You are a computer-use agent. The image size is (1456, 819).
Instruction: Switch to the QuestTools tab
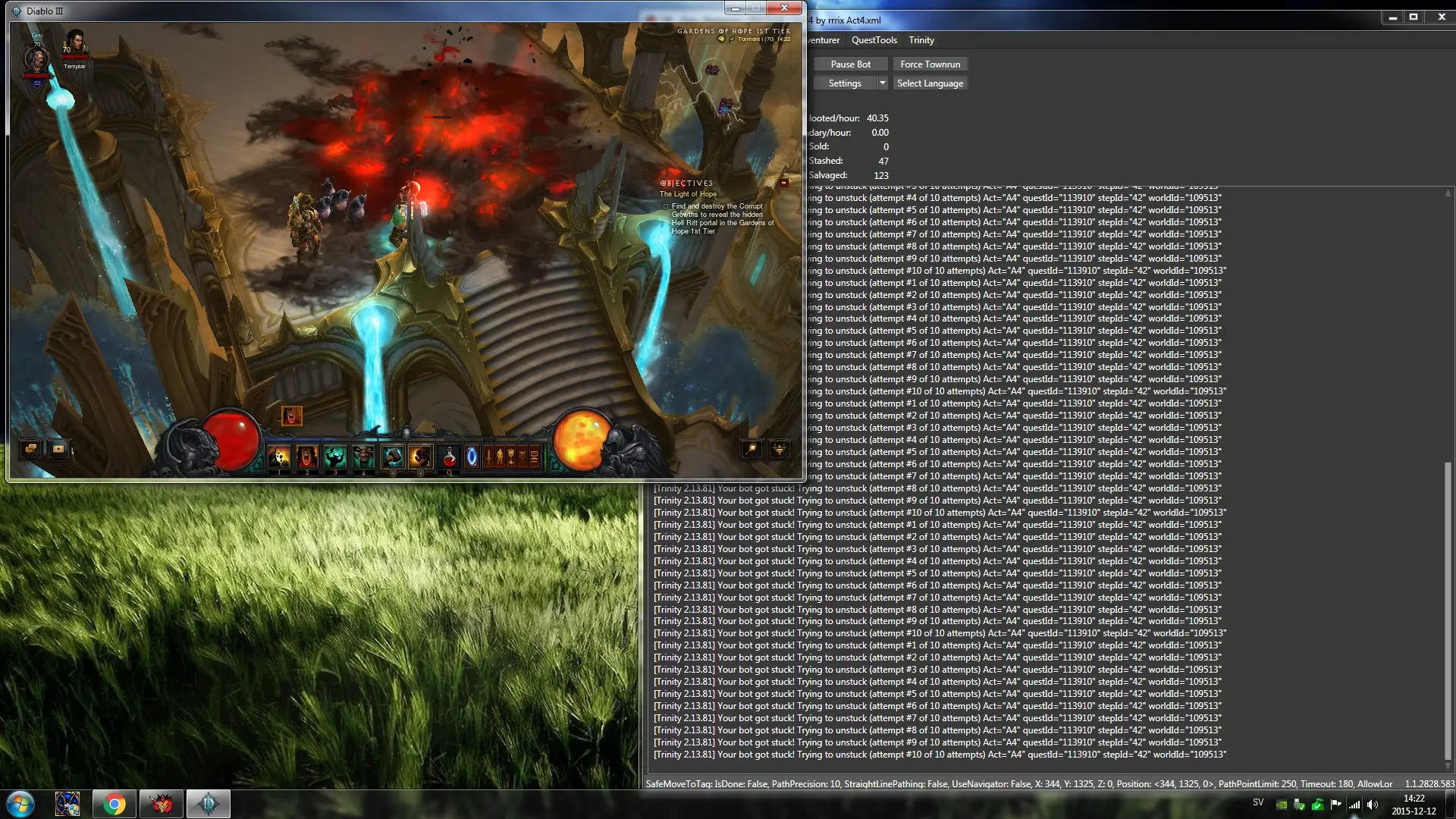(874, 40)
